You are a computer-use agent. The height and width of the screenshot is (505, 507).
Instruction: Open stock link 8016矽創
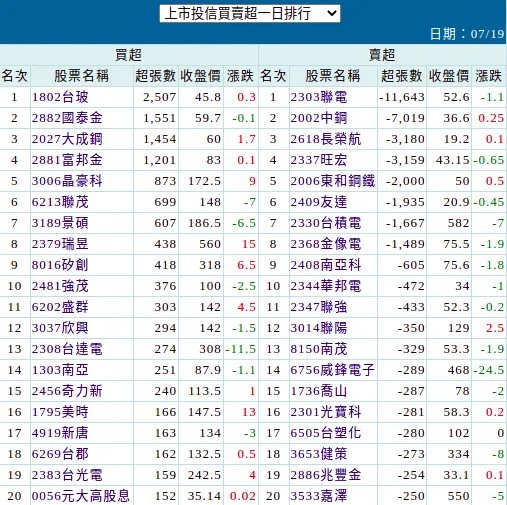[60, 265]
